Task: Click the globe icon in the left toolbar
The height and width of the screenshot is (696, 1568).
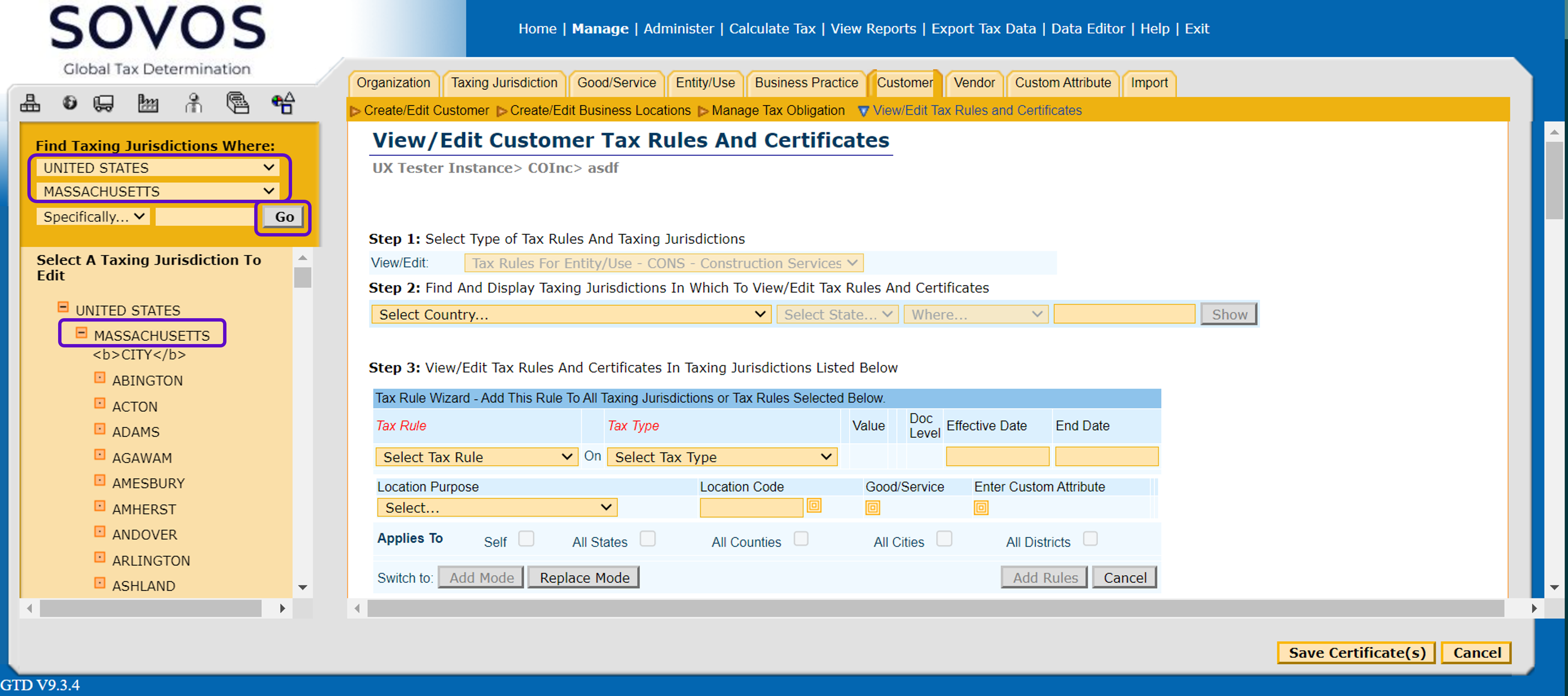Action: pos(70,103)
